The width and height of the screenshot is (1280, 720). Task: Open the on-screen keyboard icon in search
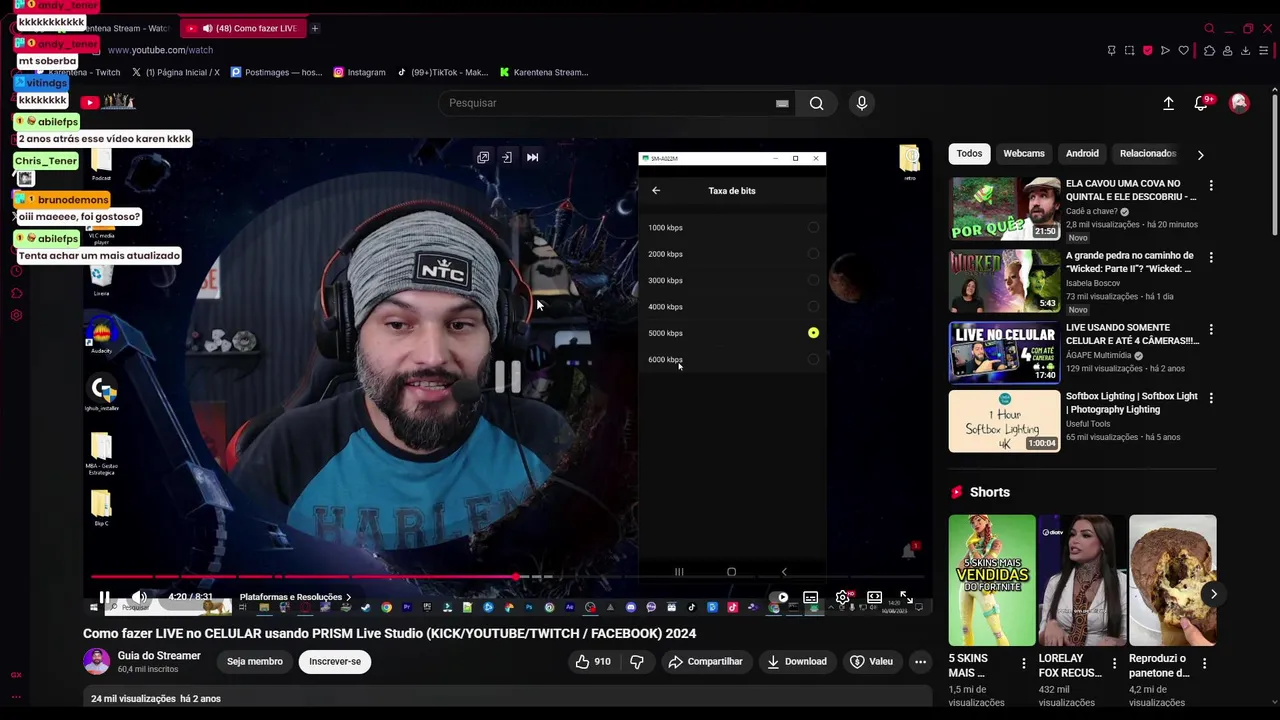click(782, 103)
